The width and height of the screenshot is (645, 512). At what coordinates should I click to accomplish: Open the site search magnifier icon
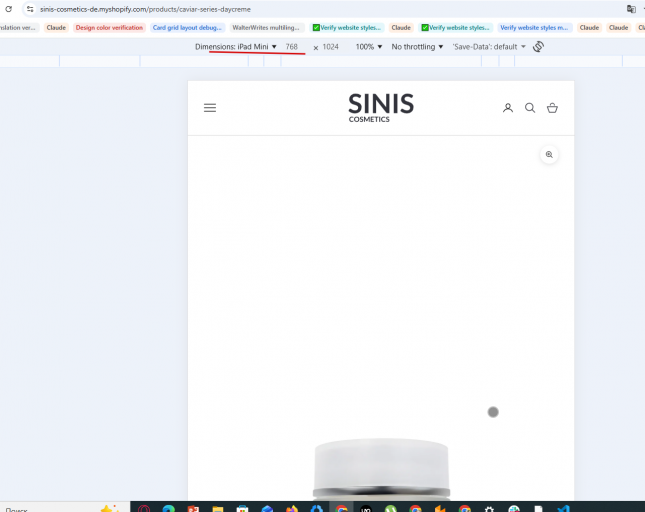[x=530, y=108]
